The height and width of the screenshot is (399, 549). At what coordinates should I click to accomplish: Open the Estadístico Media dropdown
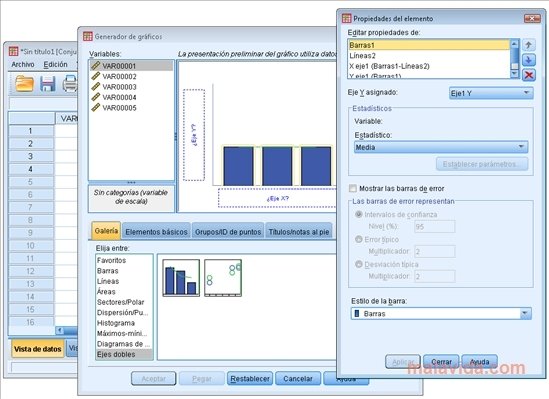441,147
